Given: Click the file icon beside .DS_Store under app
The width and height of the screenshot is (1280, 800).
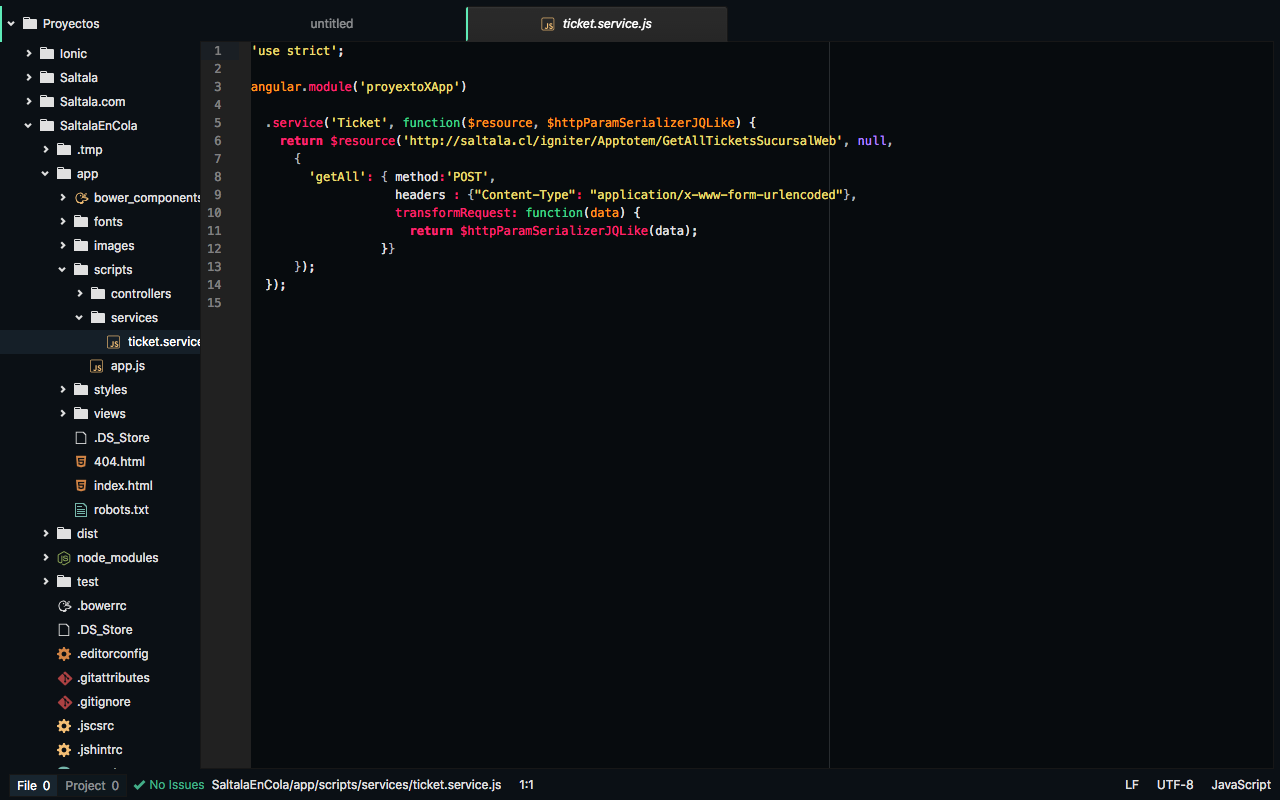Looking at the screenshot, I should coord(81,437).
